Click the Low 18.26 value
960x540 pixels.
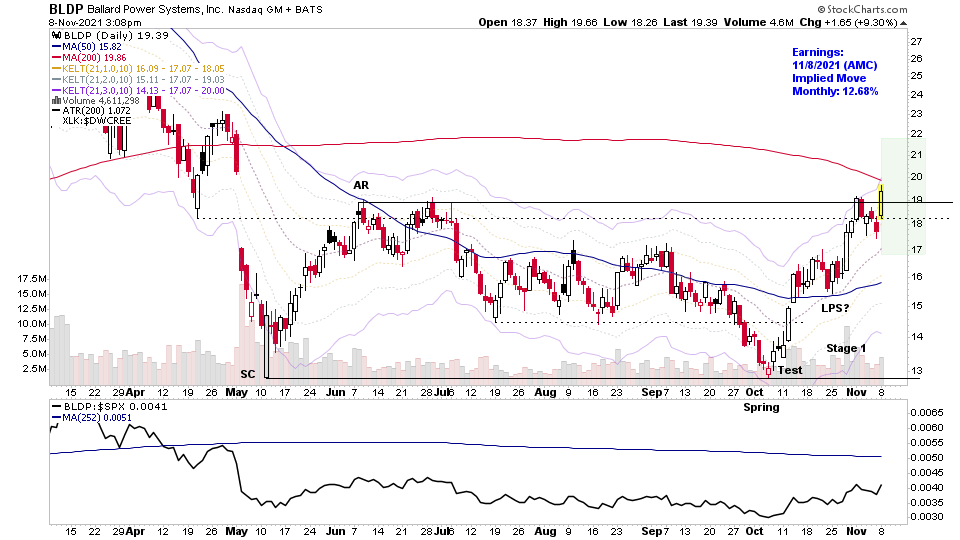[x=630, y=23]
